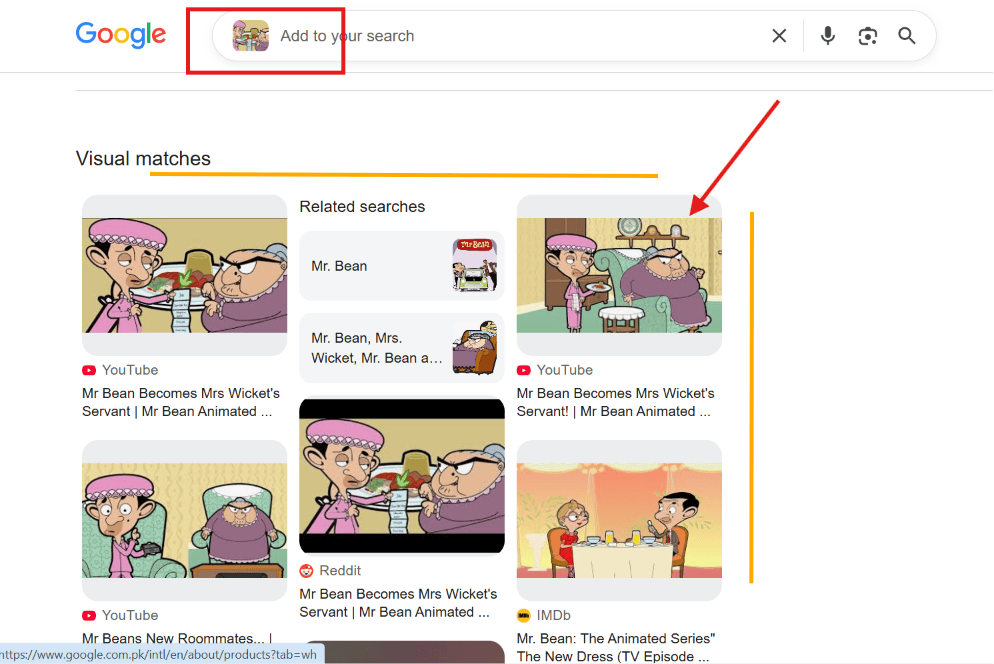Click the YouTube icon above New Roommates

pyautogui.click(x=89, y=615)
